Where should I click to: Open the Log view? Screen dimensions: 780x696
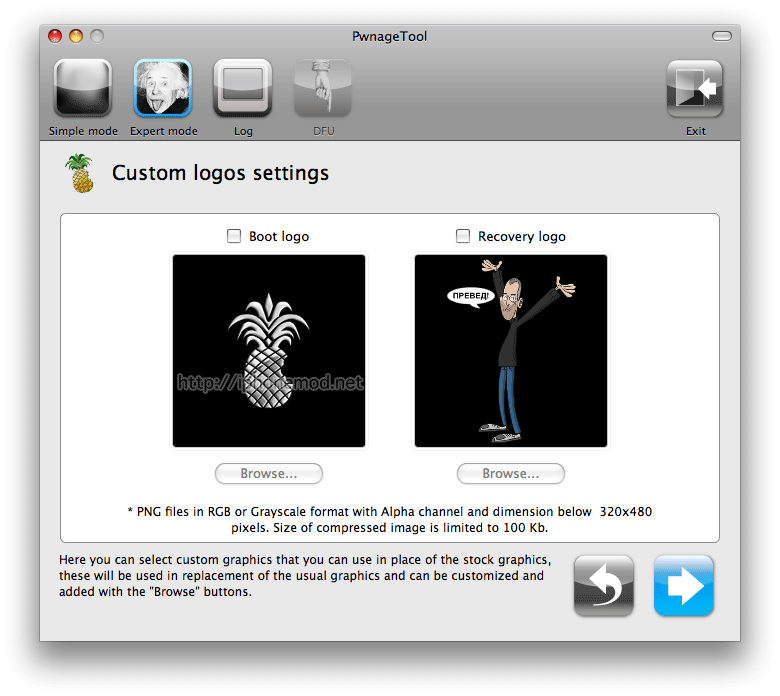pyautogui.click(x=243, y=89)
